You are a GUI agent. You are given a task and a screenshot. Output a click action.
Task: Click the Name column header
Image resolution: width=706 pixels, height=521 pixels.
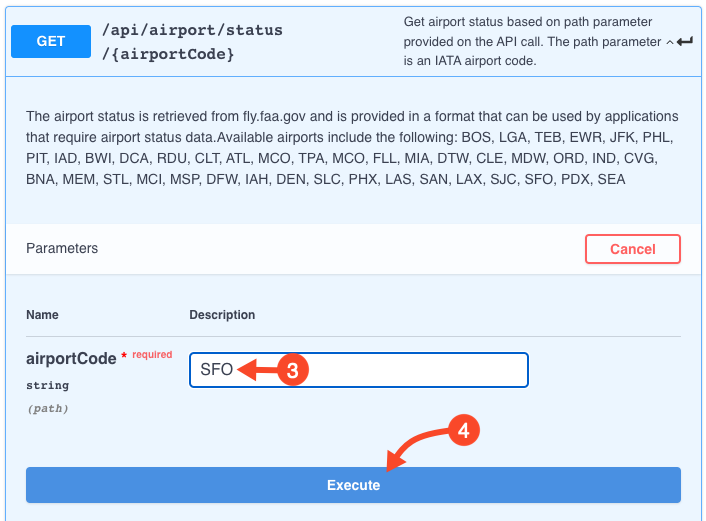coord(42,314)
